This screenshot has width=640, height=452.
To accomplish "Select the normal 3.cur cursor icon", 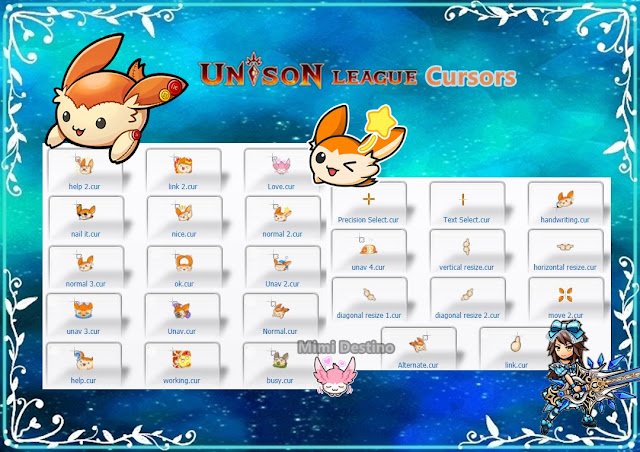I will (85, 262).
